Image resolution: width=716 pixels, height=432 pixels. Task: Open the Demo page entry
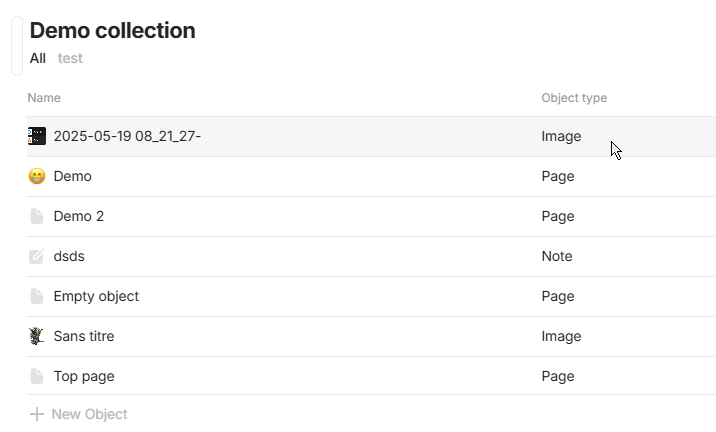pyautogui.click(x=73, y=176)
